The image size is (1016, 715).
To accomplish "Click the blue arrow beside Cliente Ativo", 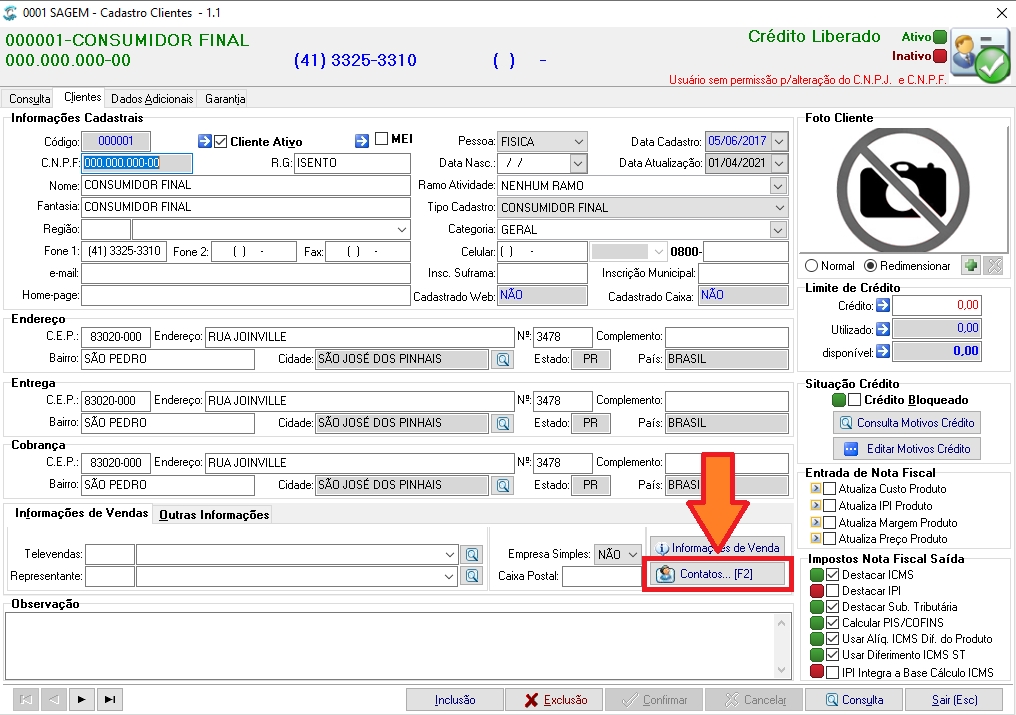I will click(x=205, y=141).
